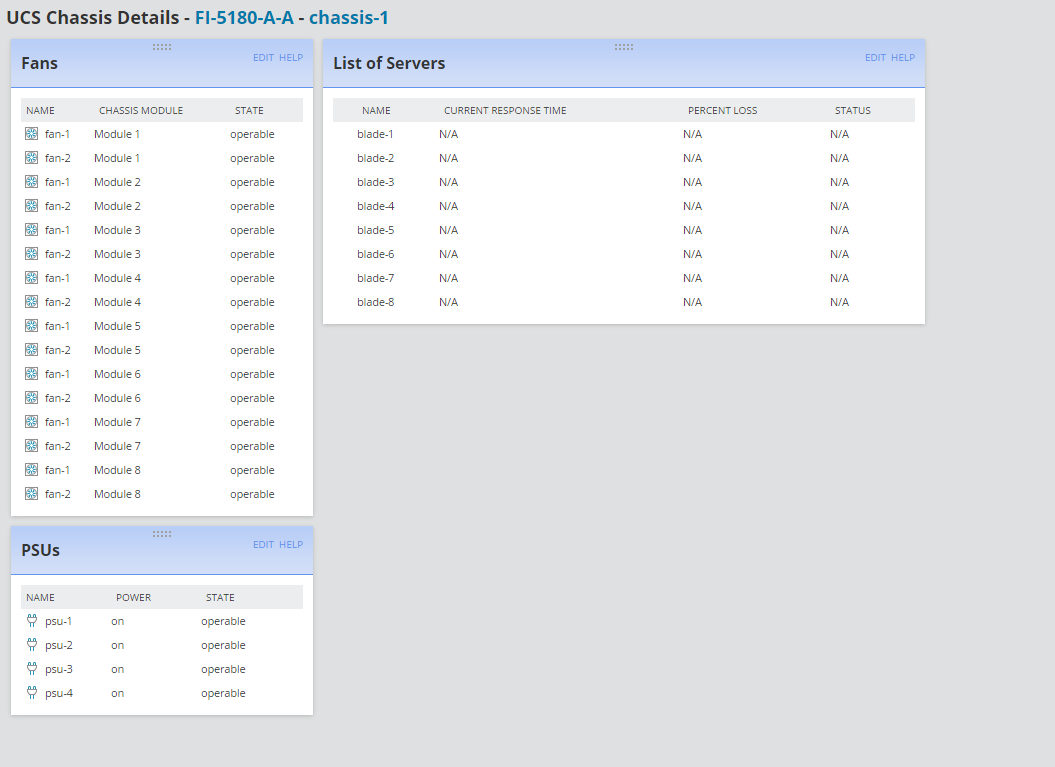This screenshot has width=1055, height=767.
Task: Open Help for the Fans panel
Action: [x=291, y=58]
